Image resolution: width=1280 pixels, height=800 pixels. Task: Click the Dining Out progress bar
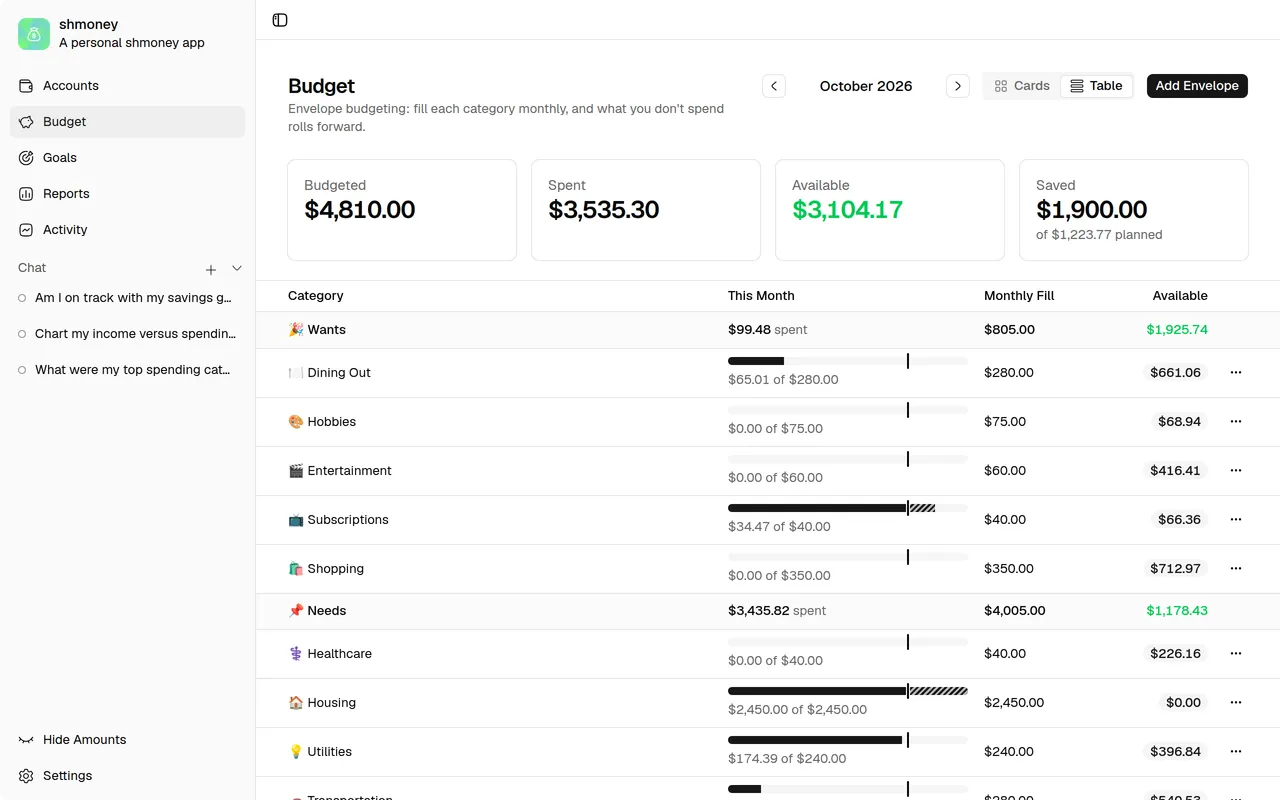pyautogui.click(x=848, y=361)
